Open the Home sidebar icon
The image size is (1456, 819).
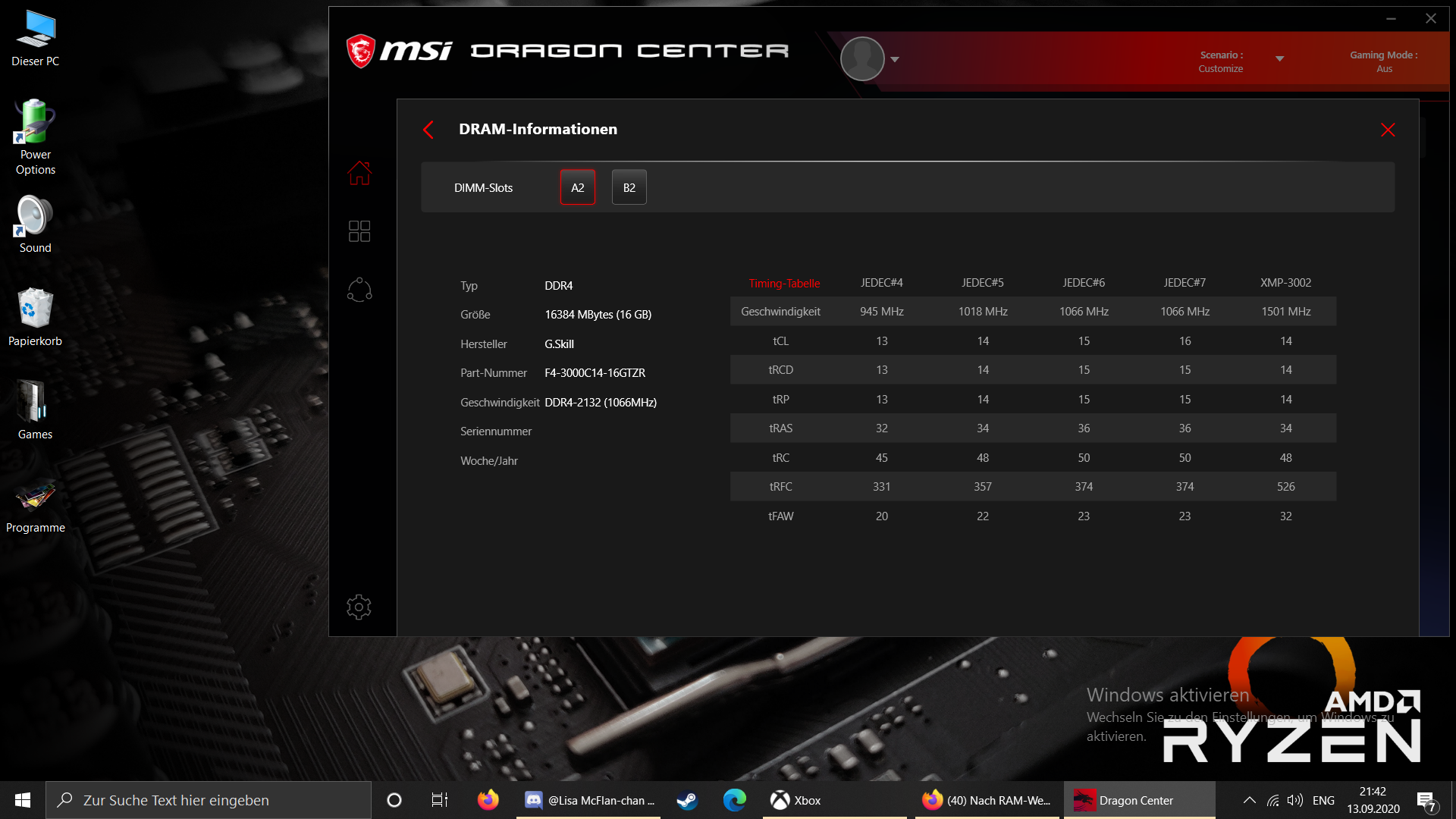pos(359,173)
